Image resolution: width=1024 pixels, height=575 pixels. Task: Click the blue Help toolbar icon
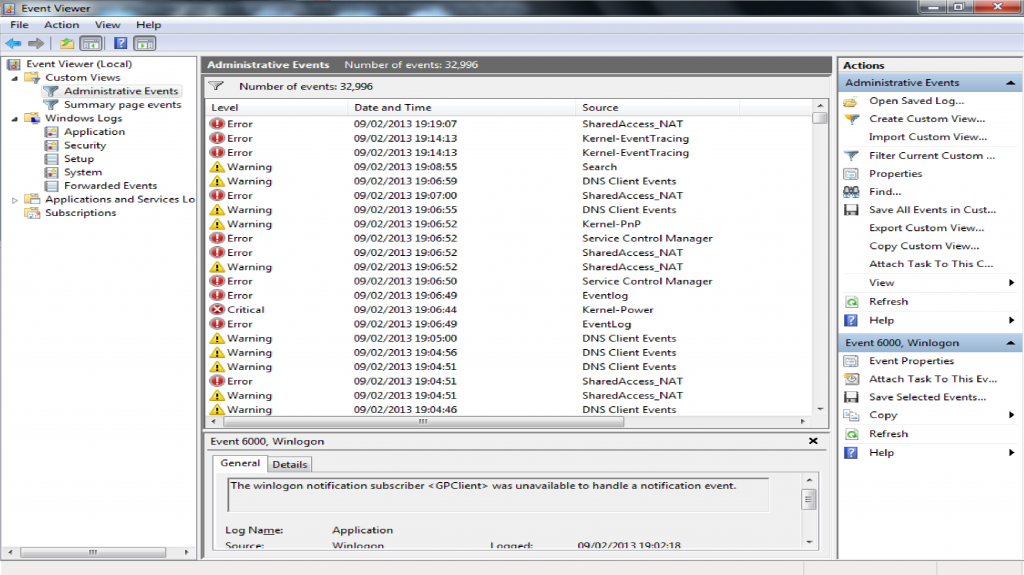[121, 44]
